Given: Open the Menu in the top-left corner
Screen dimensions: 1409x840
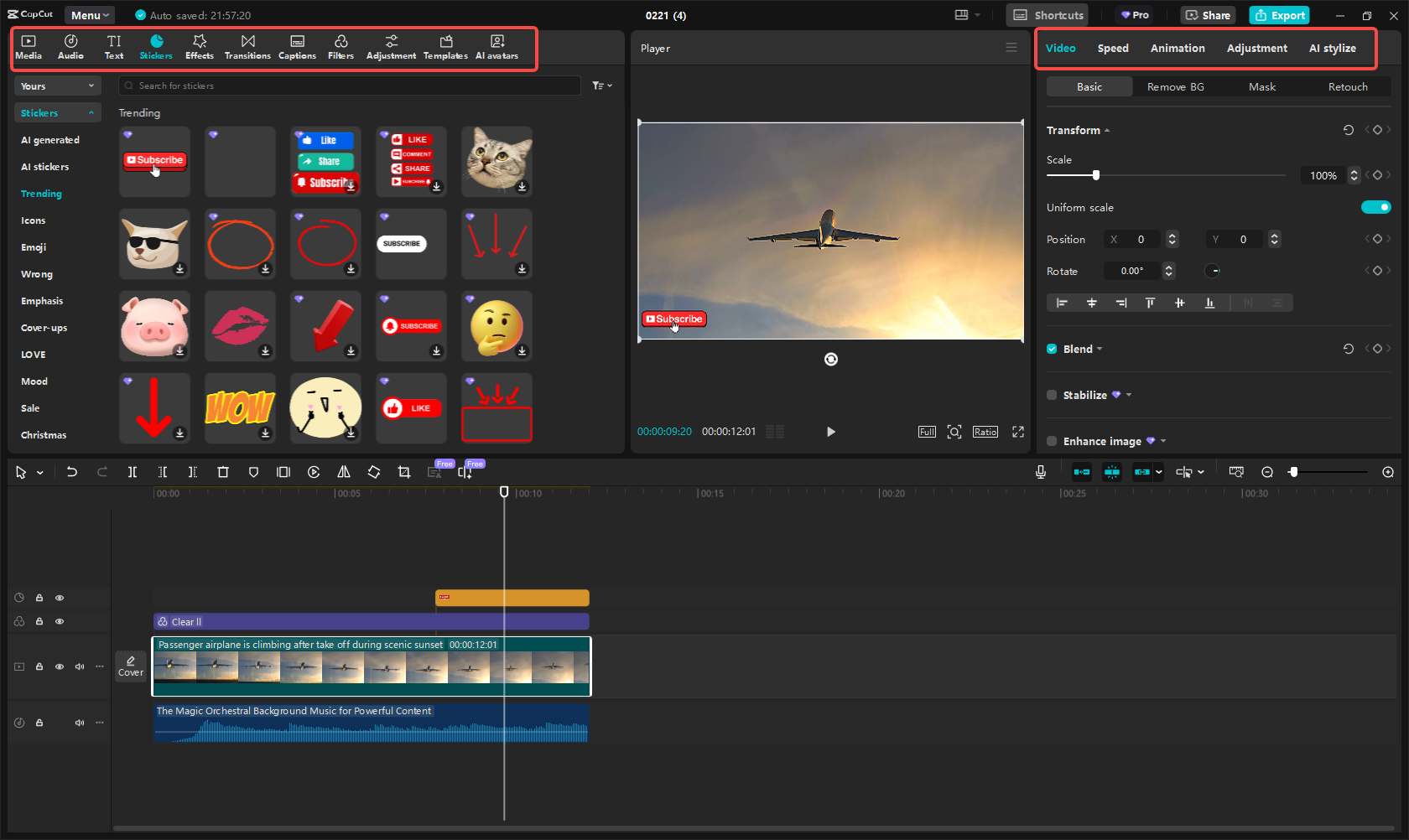Looking at the screenshot, I should pos(89,14).
